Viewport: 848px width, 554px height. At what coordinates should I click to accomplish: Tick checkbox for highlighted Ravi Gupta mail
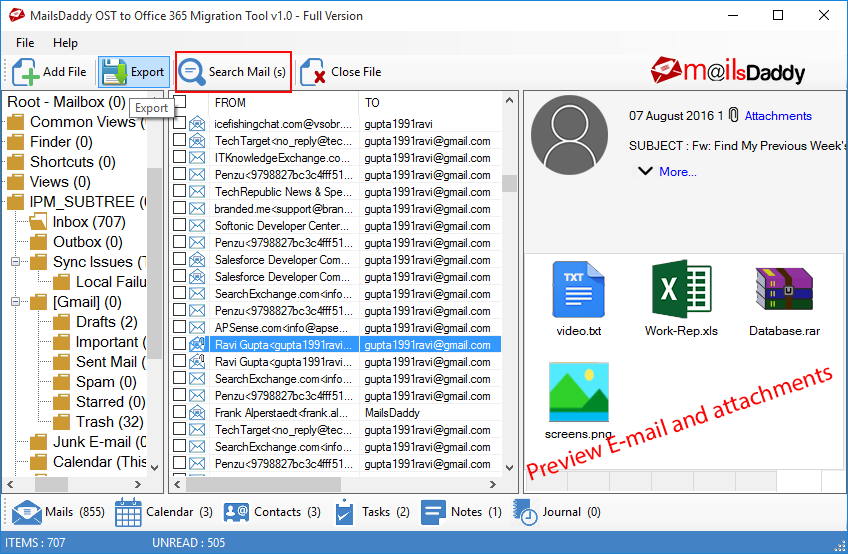click(180, 344)
